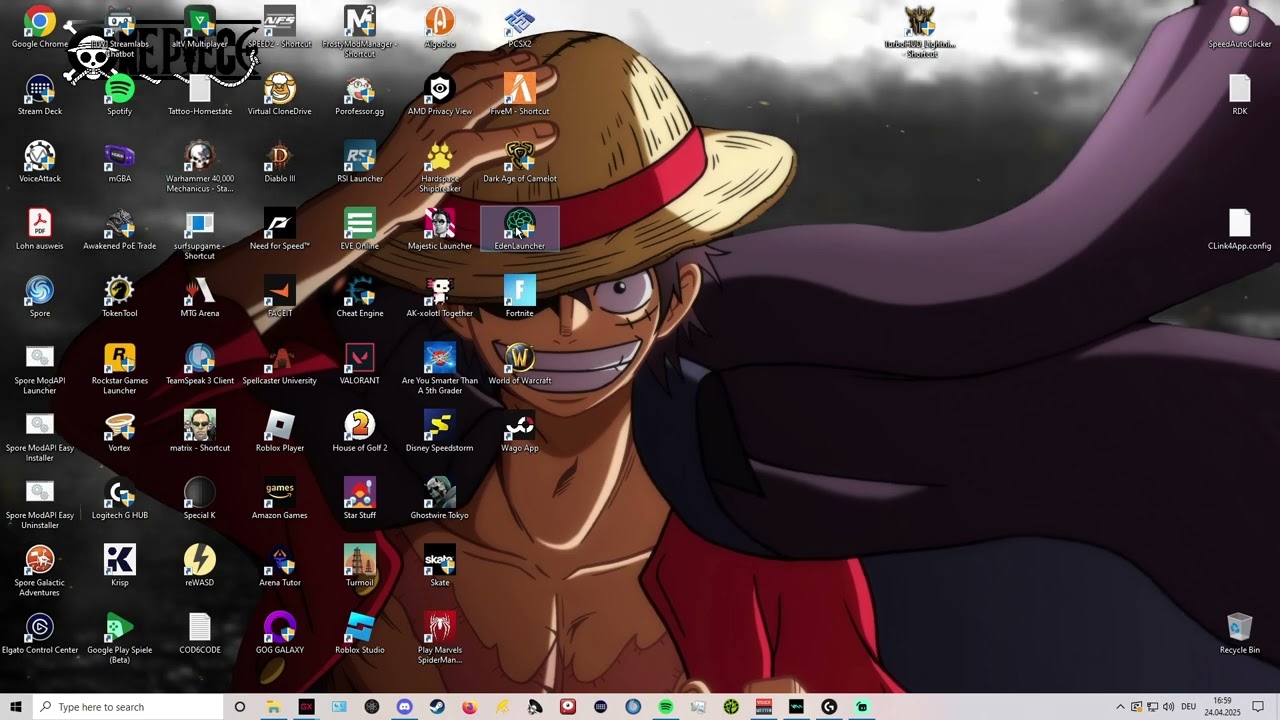
Task: Launch Stream Deck from the desktop
Action: pos(40,94)
